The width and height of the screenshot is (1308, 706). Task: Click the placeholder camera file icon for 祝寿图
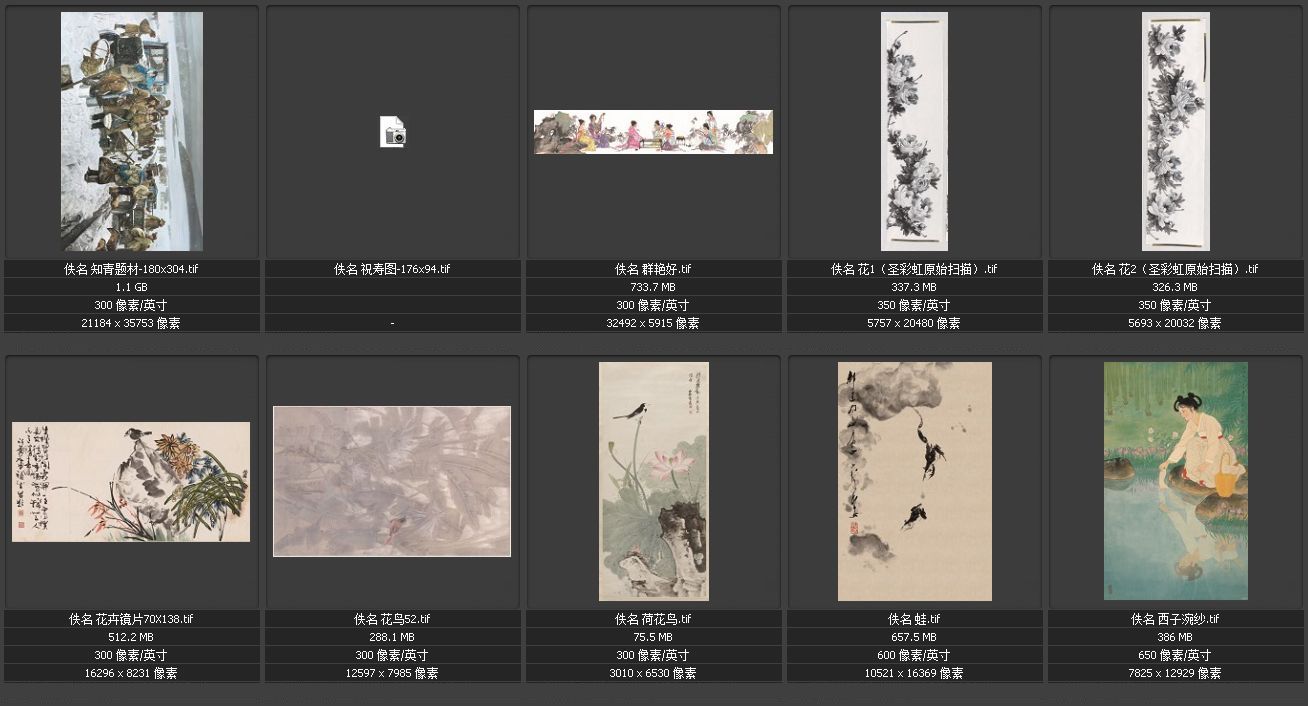393,132
